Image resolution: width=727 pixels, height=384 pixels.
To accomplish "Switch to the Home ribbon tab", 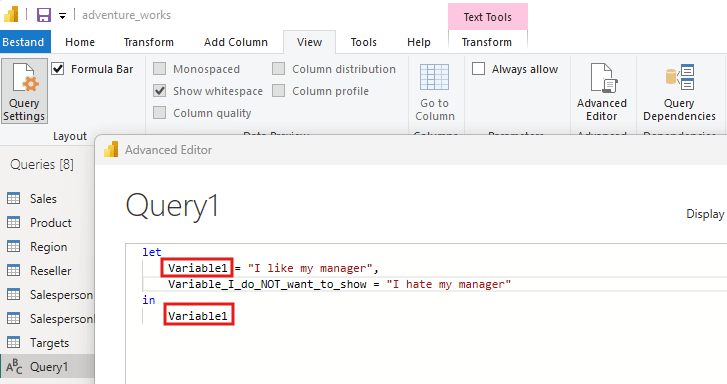I will coord(80,42).
